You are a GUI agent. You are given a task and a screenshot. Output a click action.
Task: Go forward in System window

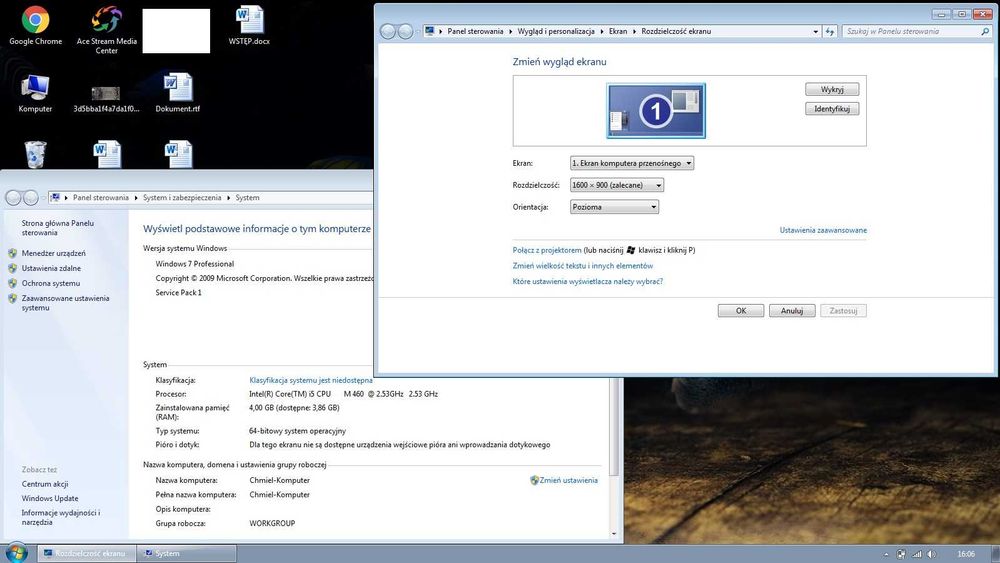click(30, 198)
